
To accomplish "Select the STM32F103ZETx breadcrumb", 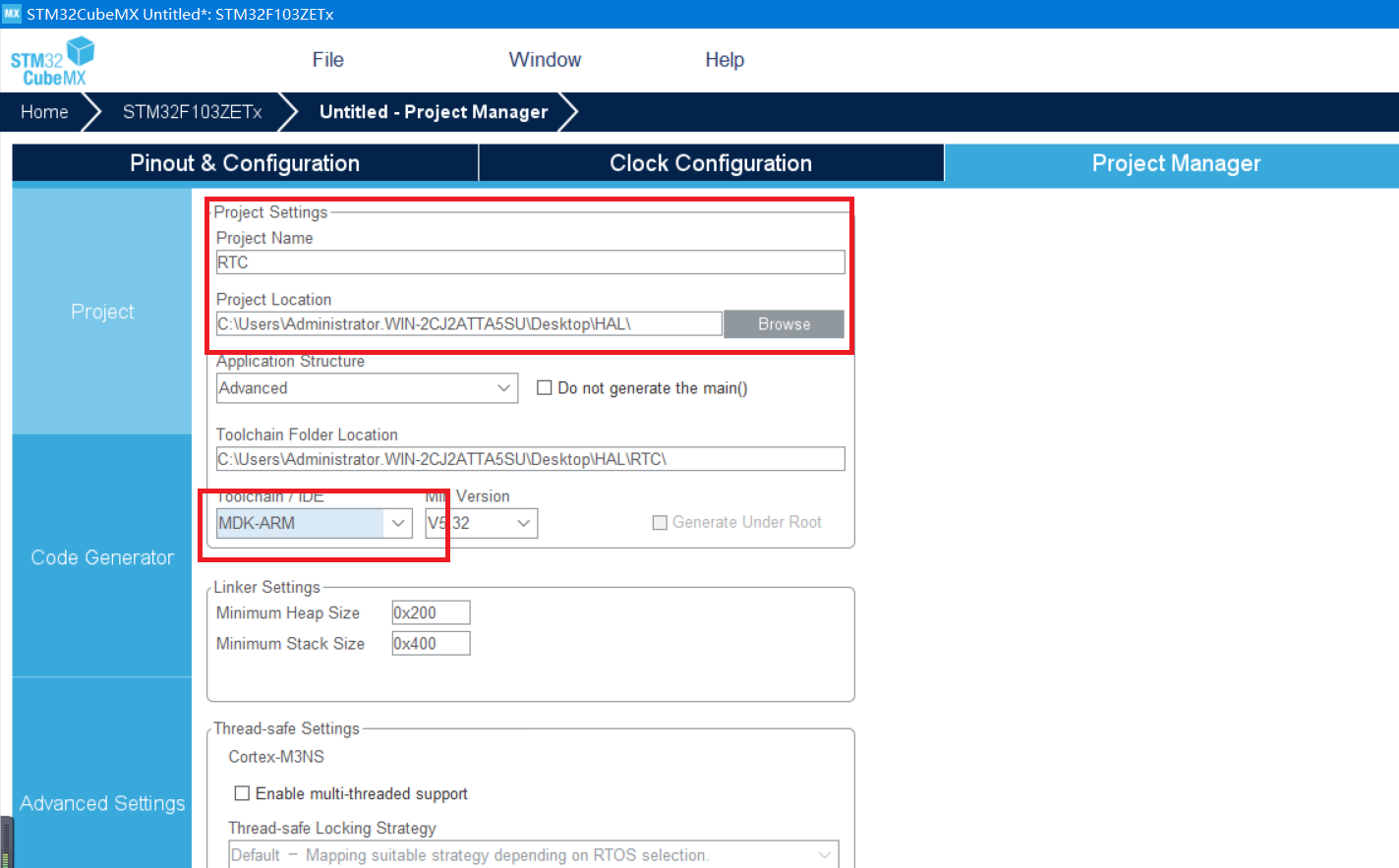I will (193, 112).
